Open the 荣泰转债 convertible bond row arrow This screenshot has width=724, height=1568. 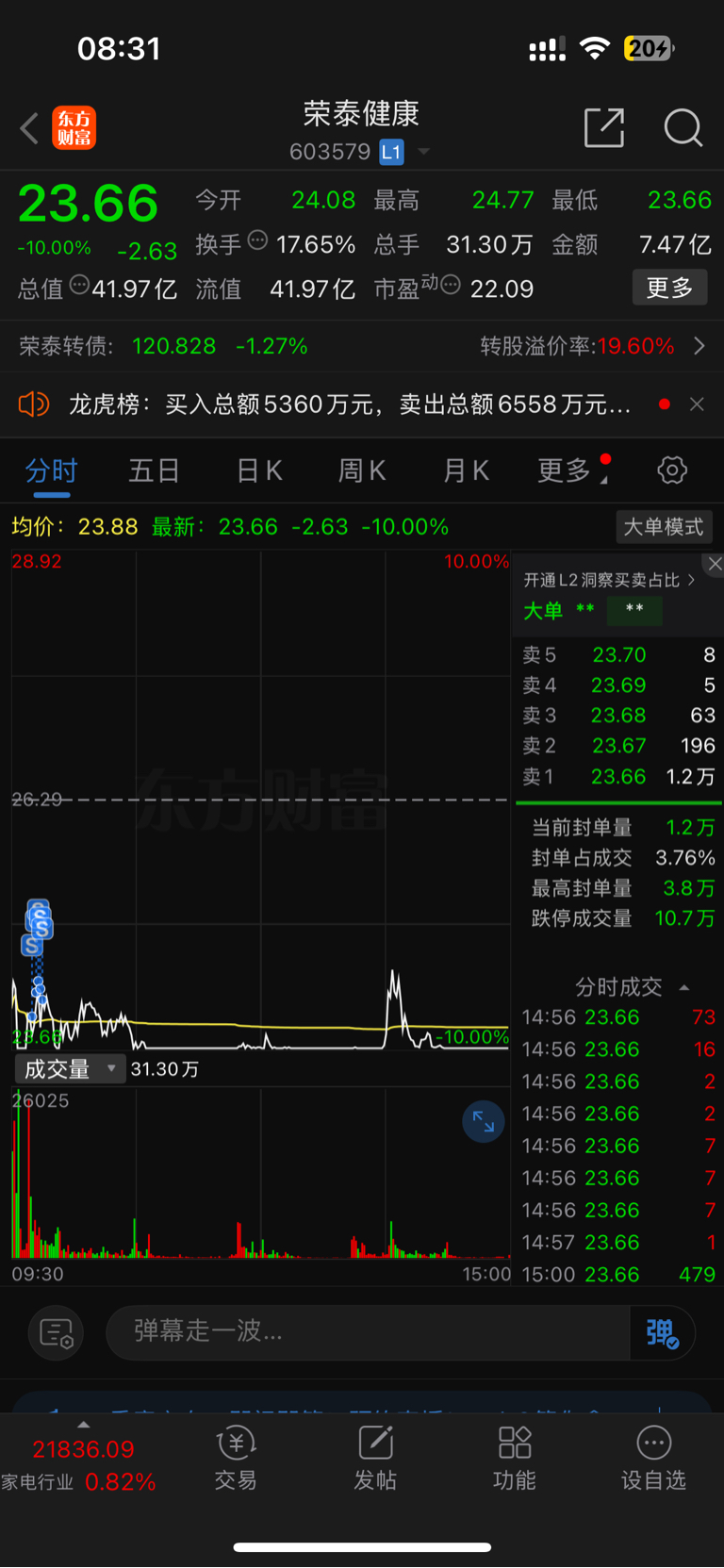[699, 346]
